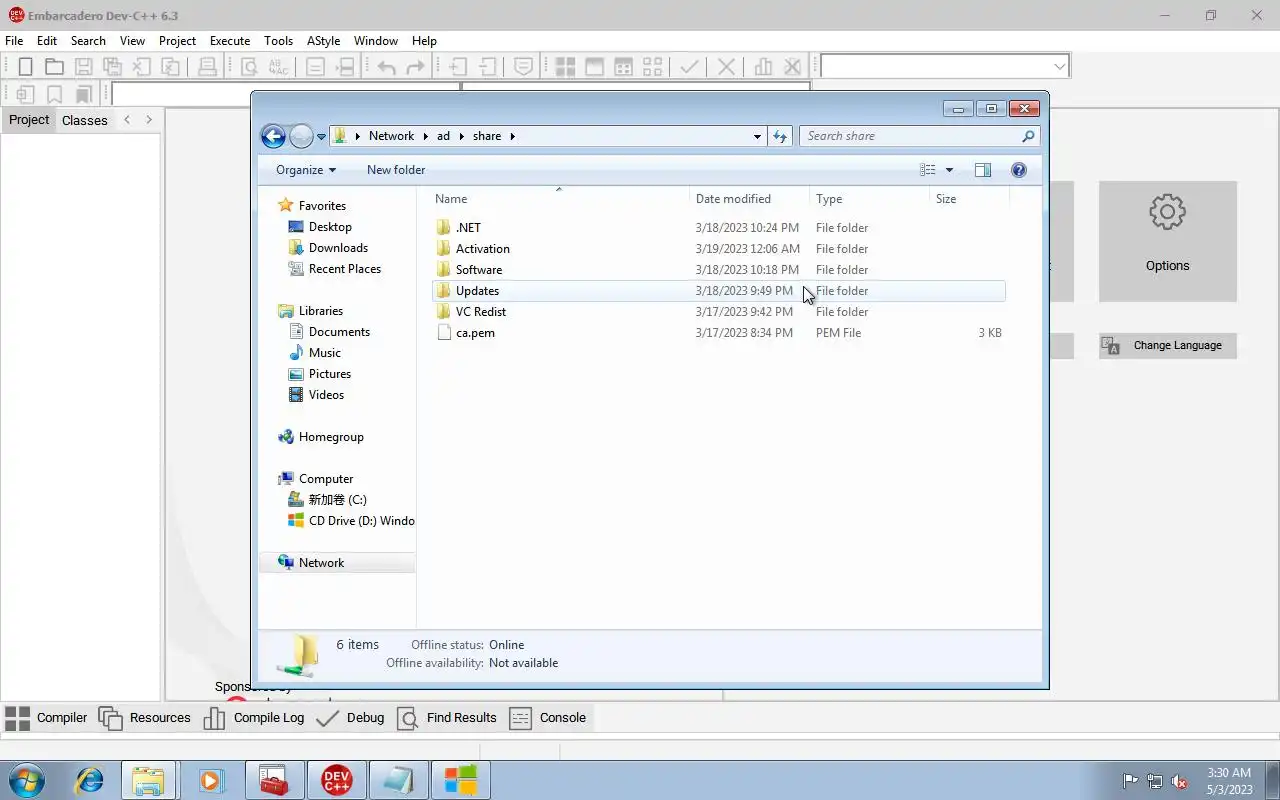Click the left scroll arrow of project tabs
This screenshot has height=800, width=1280.
[x=127, y=120]
